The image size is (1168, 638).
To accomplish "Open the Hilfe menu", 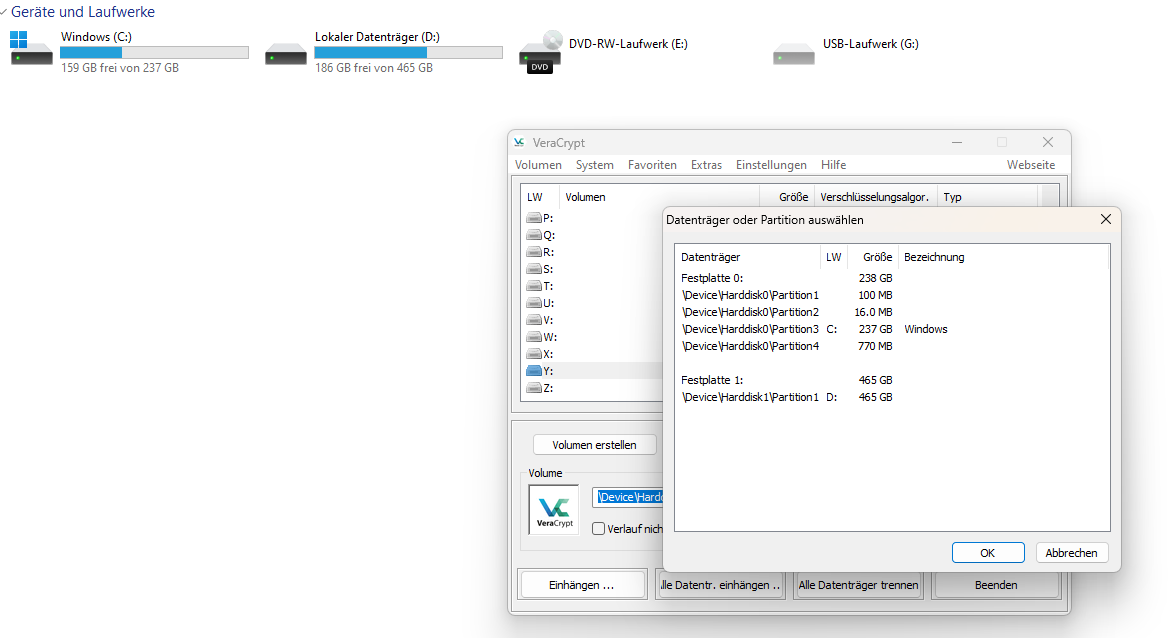I will [833, 165].
